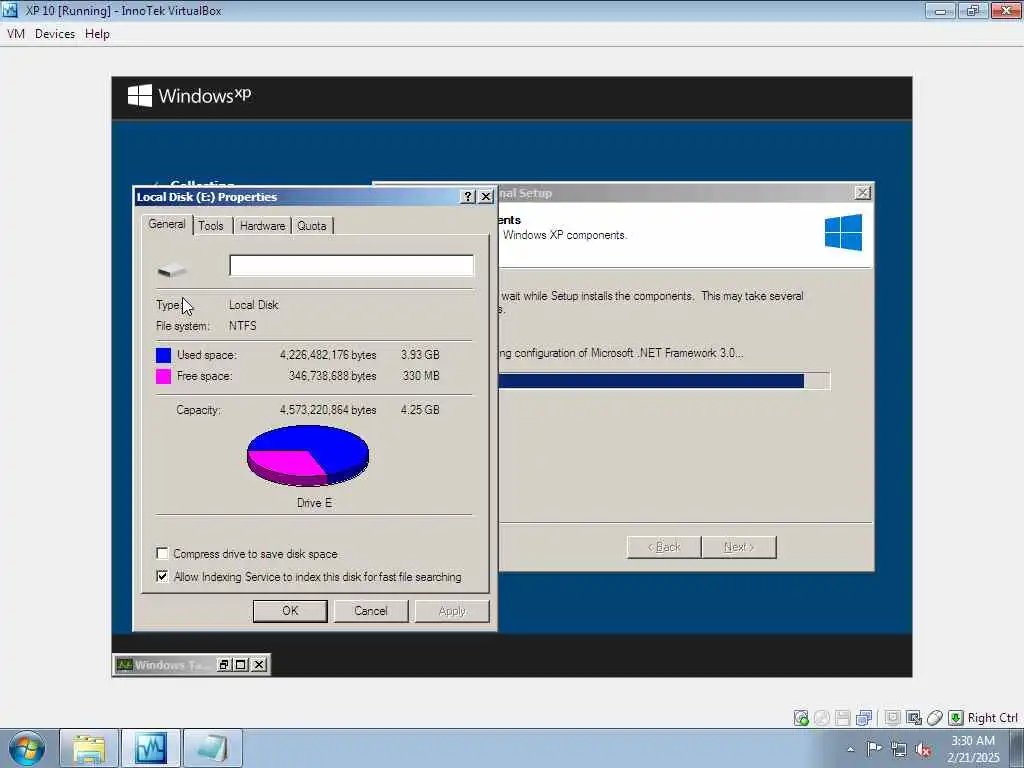Show hidden tray icons arrow
Image resolution: width=1024 pixels, height=768 pixels.
[850, 749]
